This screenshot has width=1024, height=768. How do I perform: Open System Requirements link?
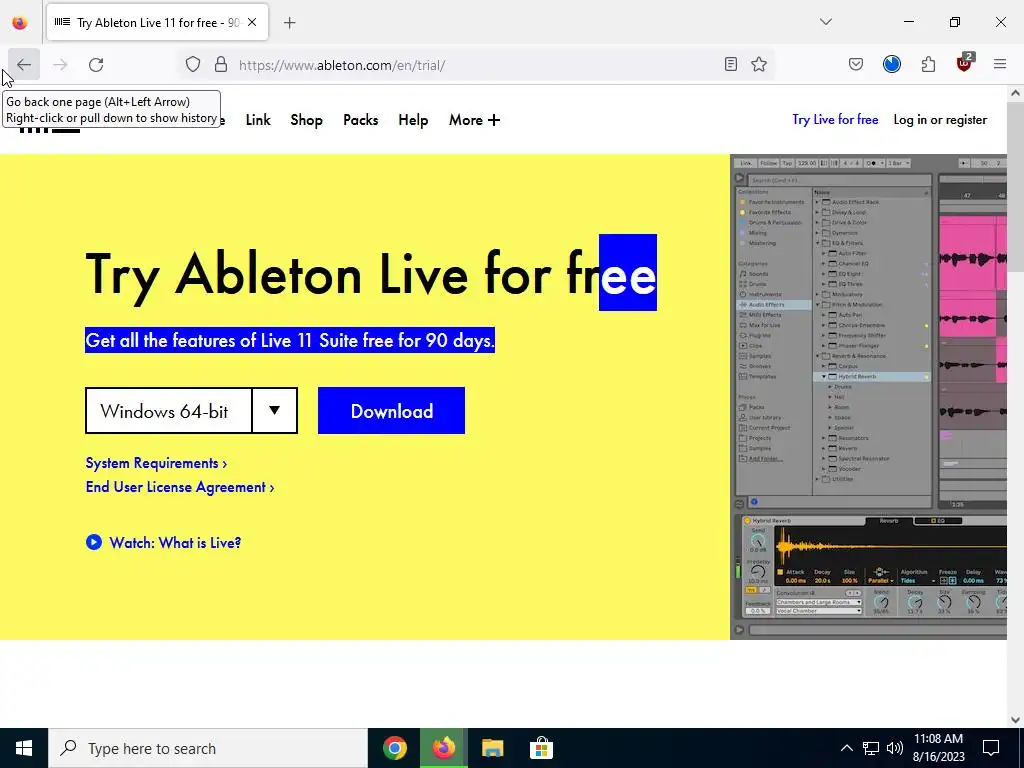coord(157,463)
